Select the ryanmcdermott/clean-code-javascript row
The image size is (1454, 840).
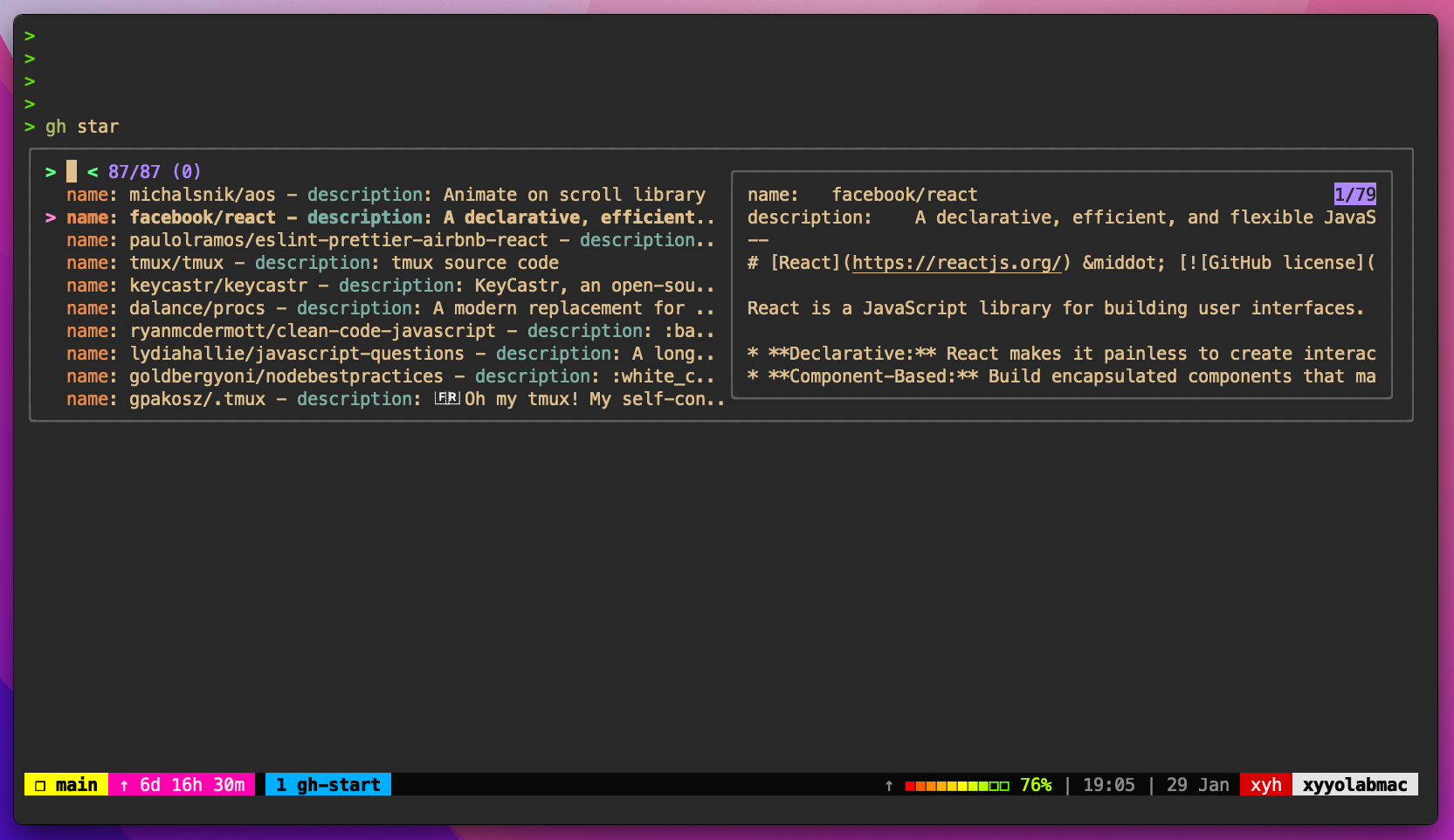click(390, 331)
